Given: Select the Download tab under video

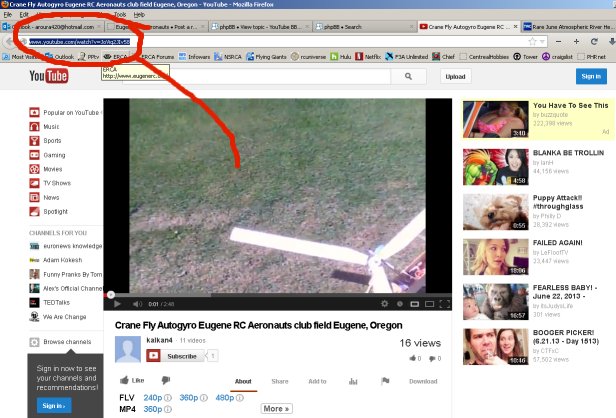Looking at the screenshot, I should pos(423,381).
